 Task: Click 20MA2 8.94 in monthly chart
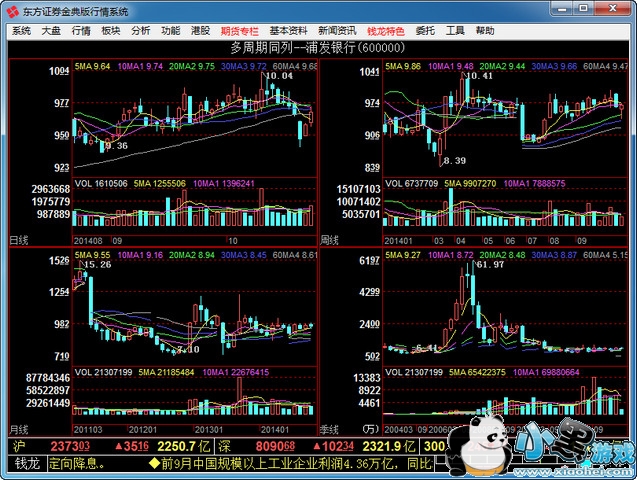click(x=192, y=255)
